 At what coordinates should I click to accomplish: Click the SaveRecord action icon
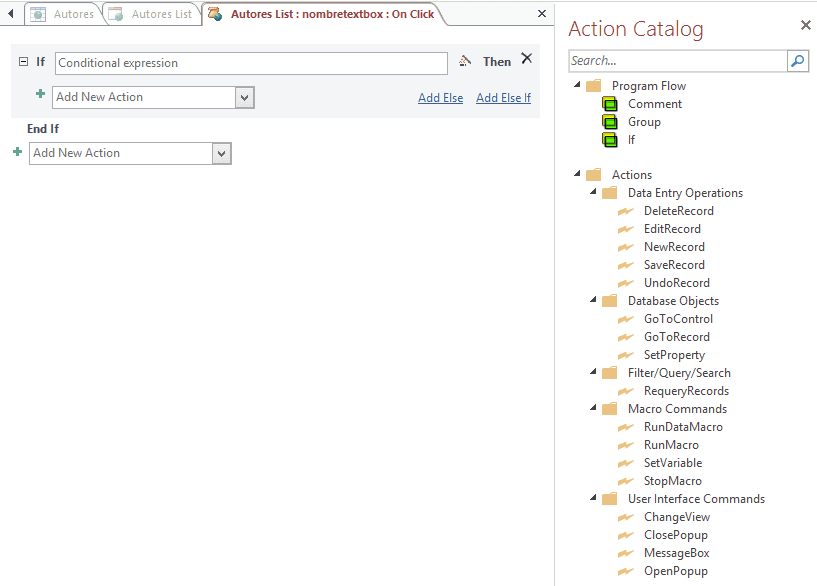(x=625, y=265)
